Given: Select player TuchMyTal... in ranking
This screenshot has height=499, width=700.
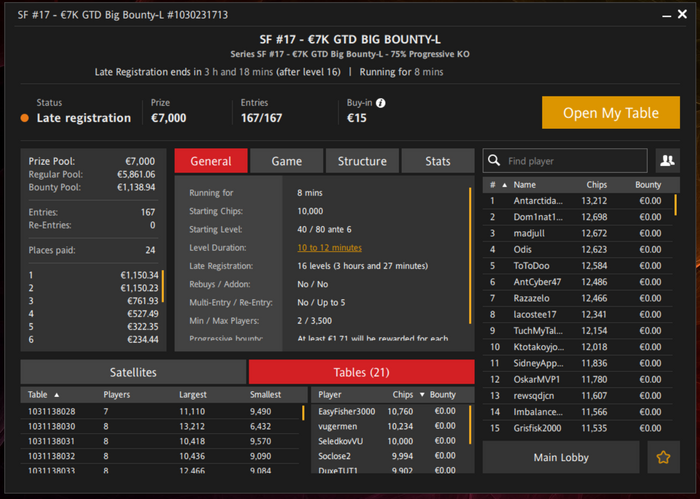Looking at the screenshot, I should [x=577, y=331].
